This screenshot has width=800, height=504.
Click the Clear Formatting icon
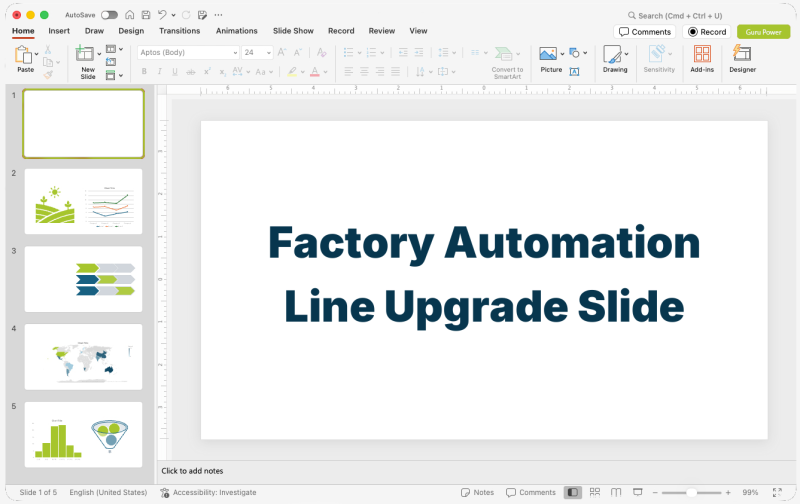pos(321,52)
